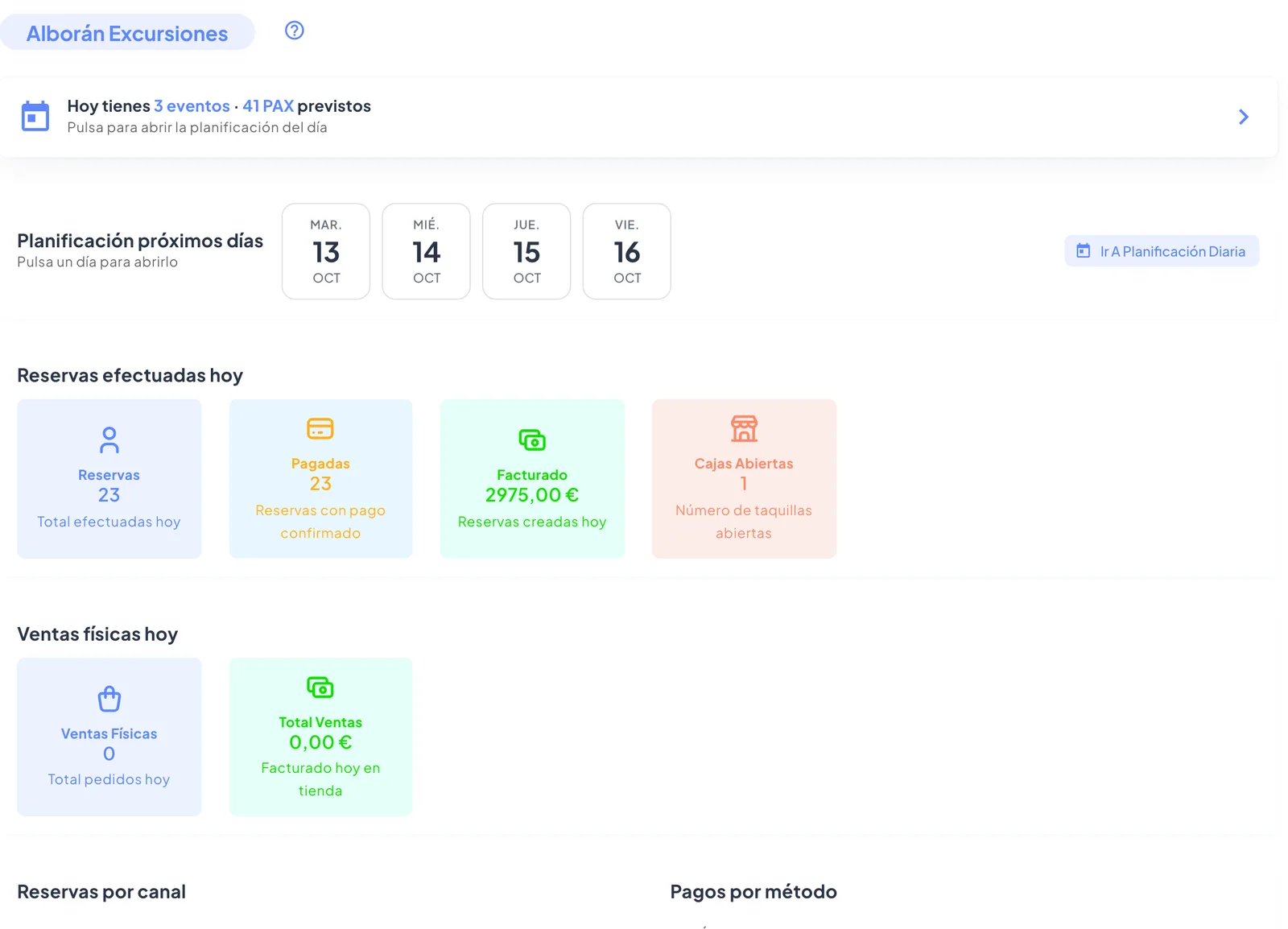Open planning for Wednesday 14 Oct
The width and height of the screenshot is (1288, 929).
point(427,251)
